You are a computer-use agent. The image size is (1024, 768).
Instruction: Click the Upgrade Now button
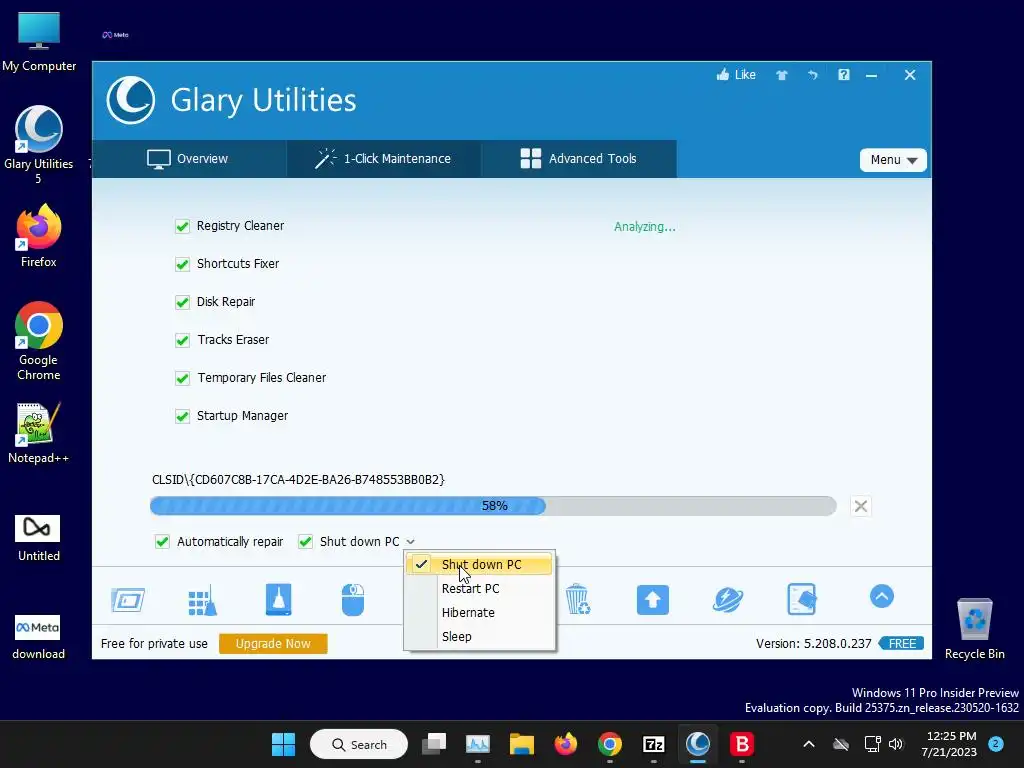click(273, 643)
